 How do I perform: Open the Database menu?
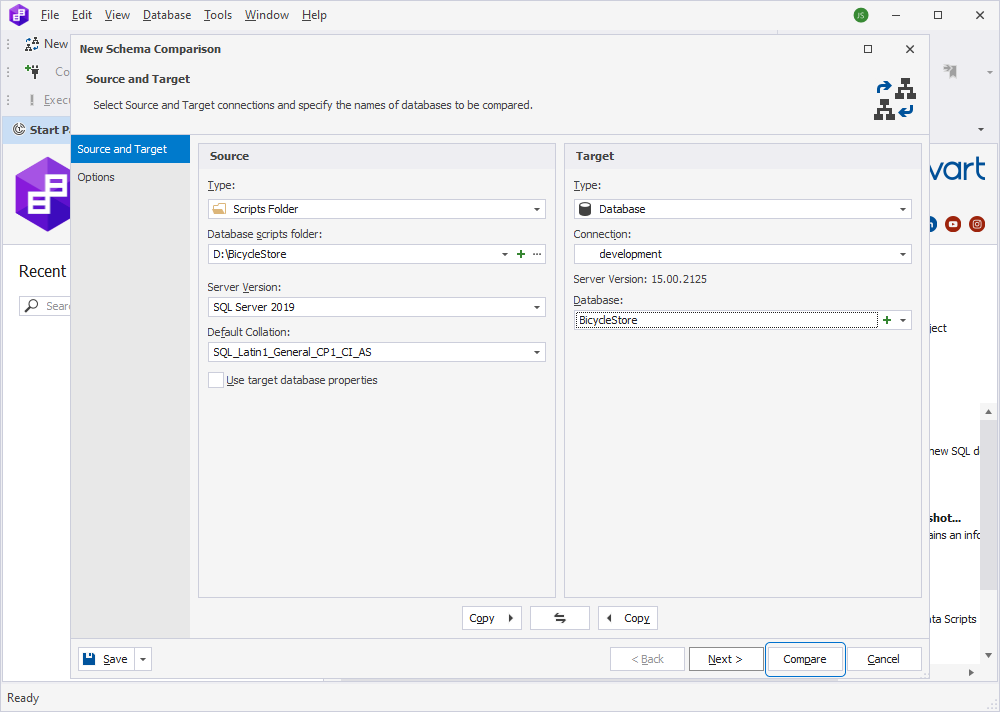[x=166, y=15]
